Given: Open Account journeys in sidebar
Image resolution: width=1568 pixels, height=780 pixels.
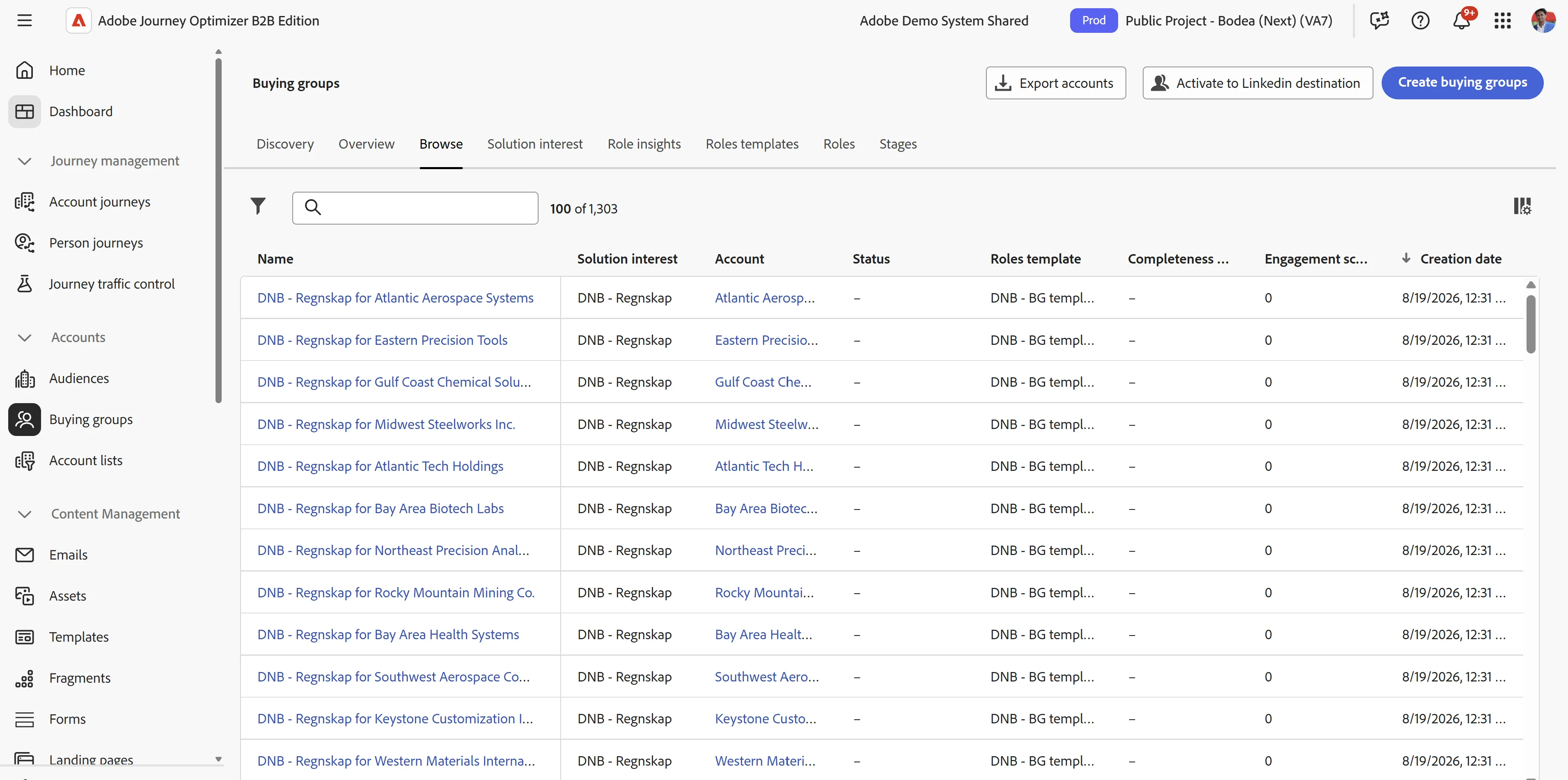Looking at the screenshot, I should (99, 202).
